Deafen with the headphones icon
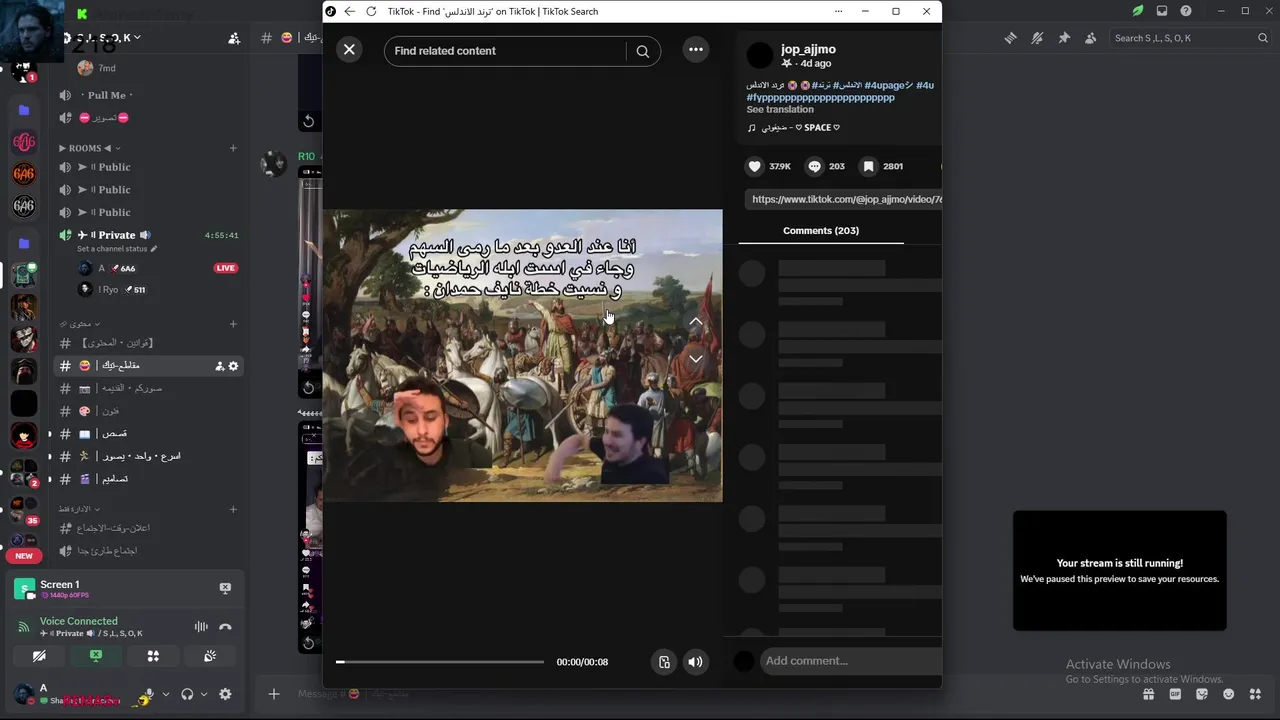Screen dimensions: 1280x720 [188, 694]
